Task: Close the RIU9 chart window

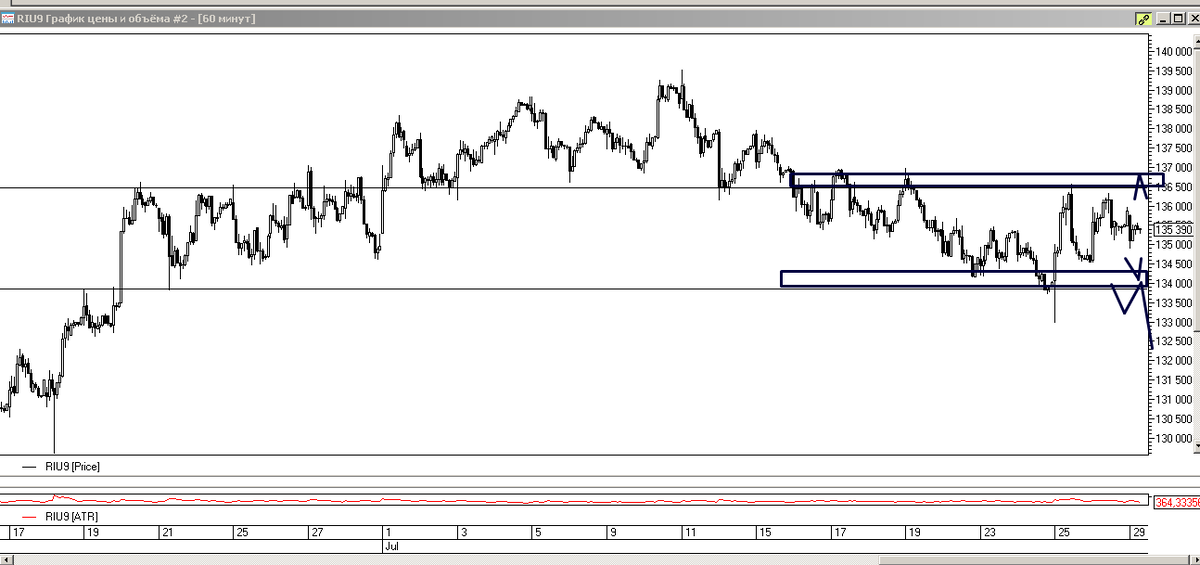Action: pos(1192,18)
